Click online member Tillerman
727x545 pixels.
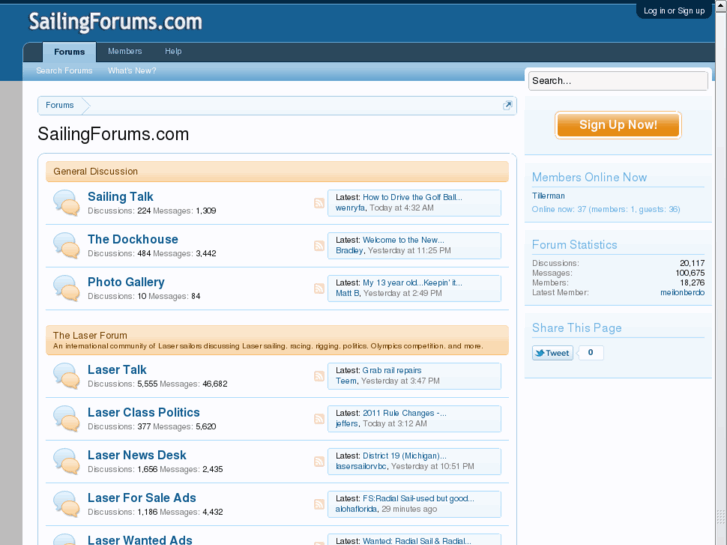pos(548,196)
